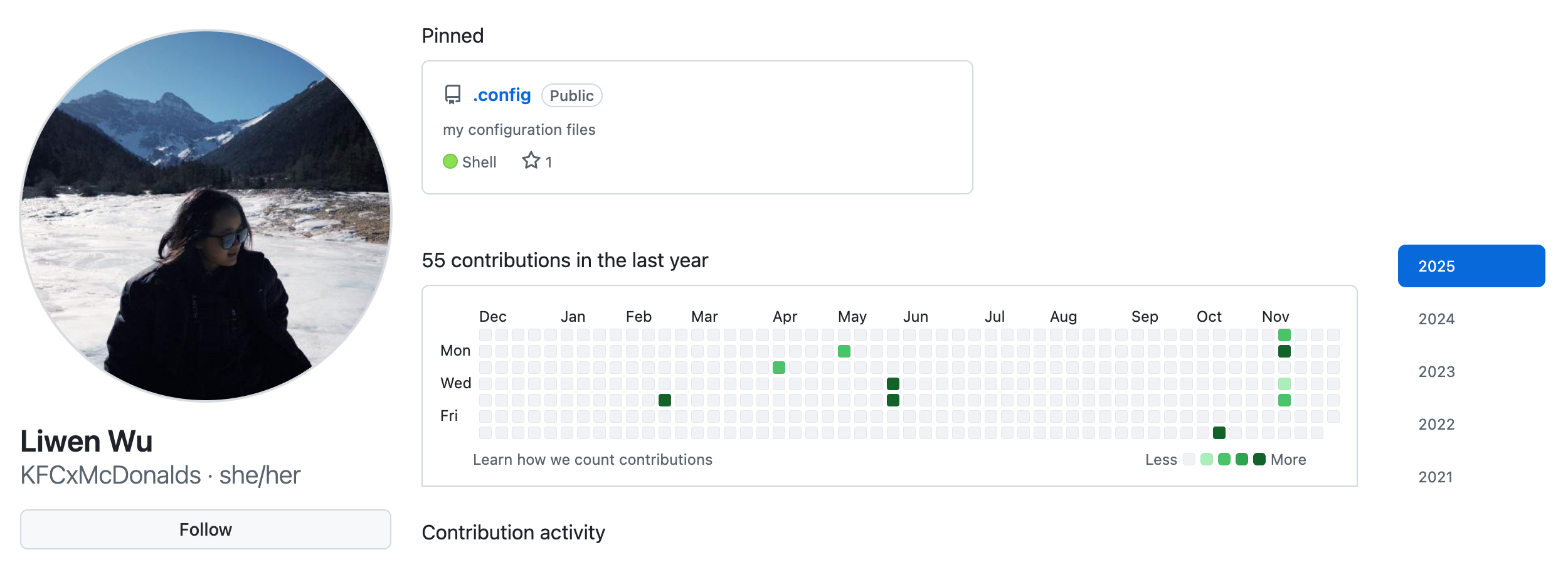Click the green Shell language dot
The height and width of the screenshot is (562, 1568).
click(x=450, y=162)
